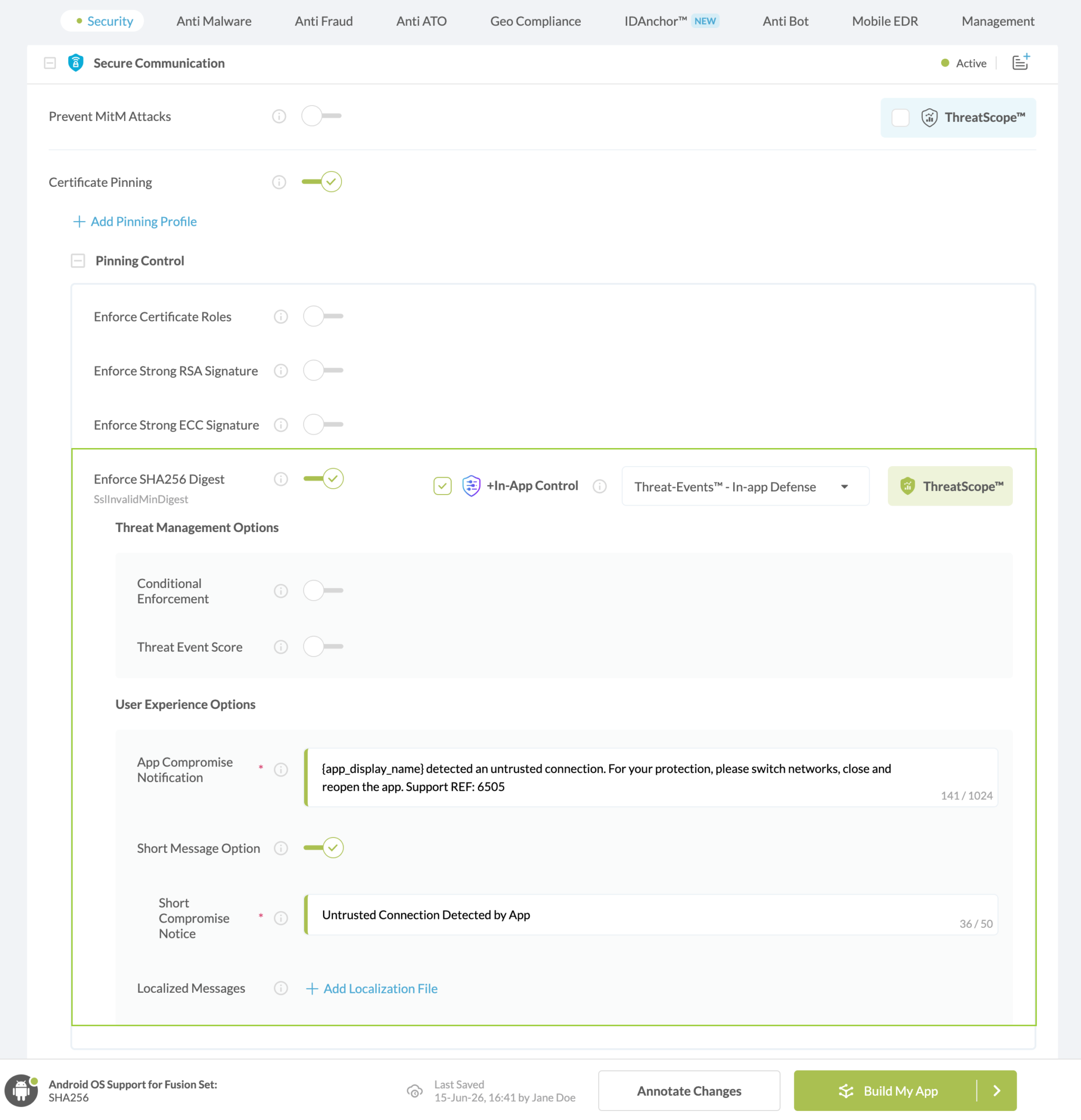Open the Threat-Events In-app Defense dropdown

pos(745,486)
